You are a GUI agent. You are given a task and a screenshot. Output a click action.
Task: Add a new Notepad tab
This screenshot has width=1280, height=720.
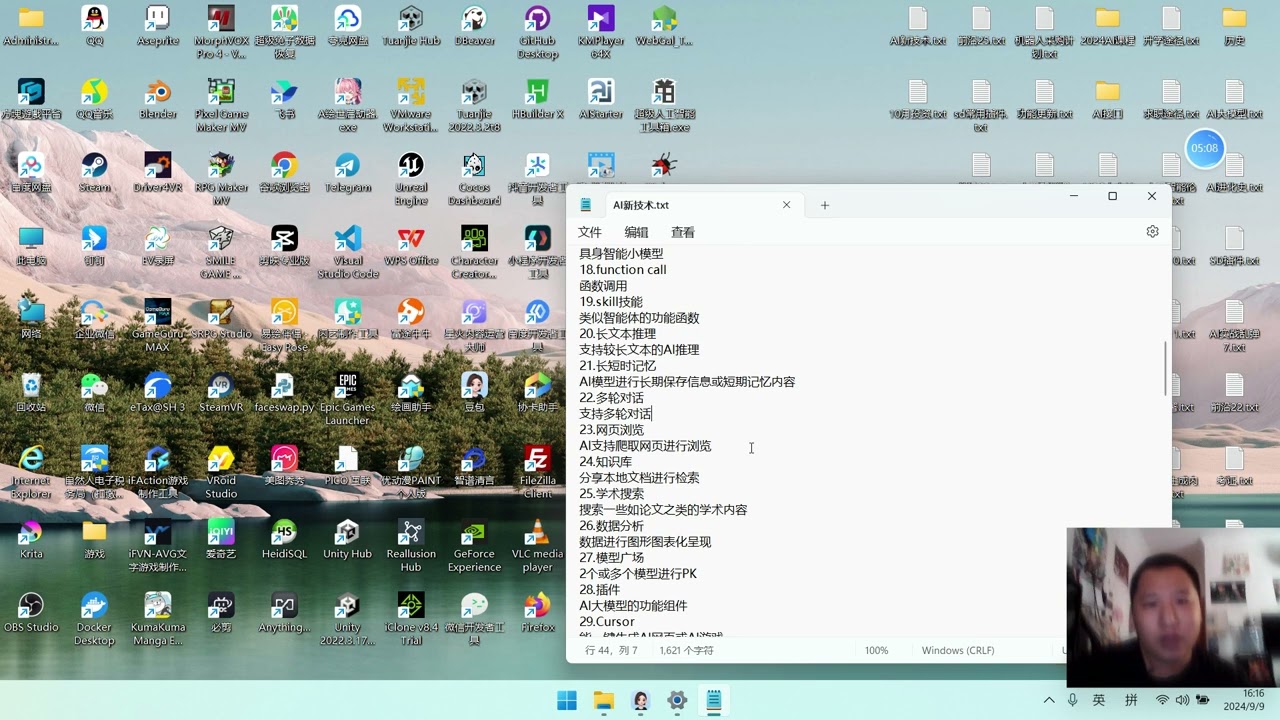tap(825, 205)
